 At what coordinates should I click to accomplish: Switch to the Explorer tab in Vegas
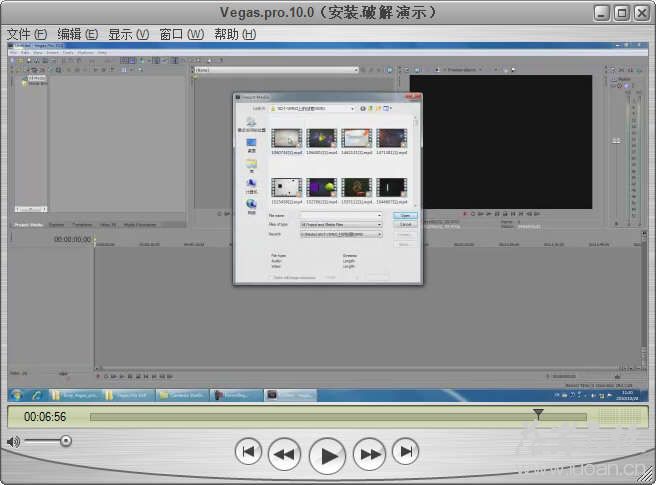[x=56, y=225]
